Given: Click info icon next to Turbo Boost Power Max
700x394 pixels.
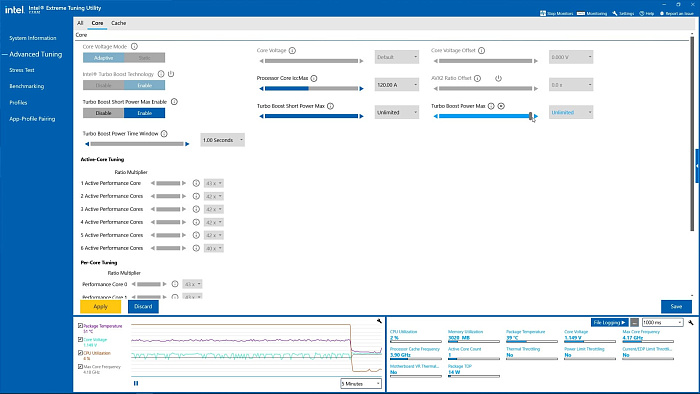Looking at the screenshot, I should [x=491, y=106].
